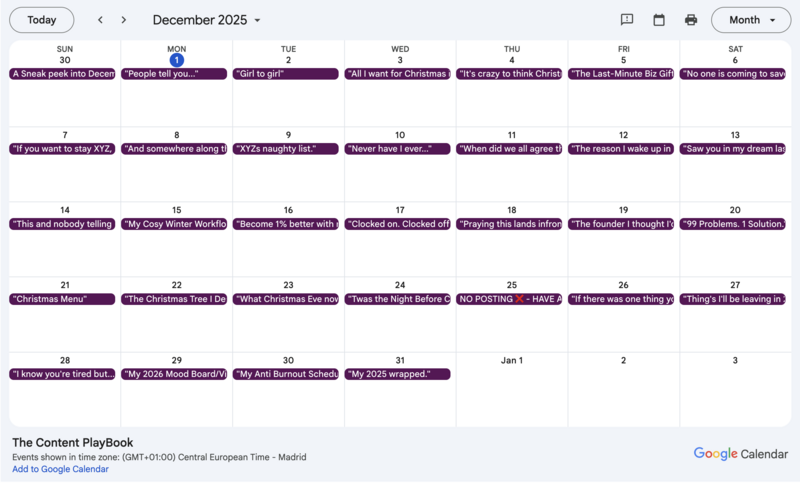Print the calendar using the printer icon
This screenshot has width=800, height=483.
click(x=691, y=20)
